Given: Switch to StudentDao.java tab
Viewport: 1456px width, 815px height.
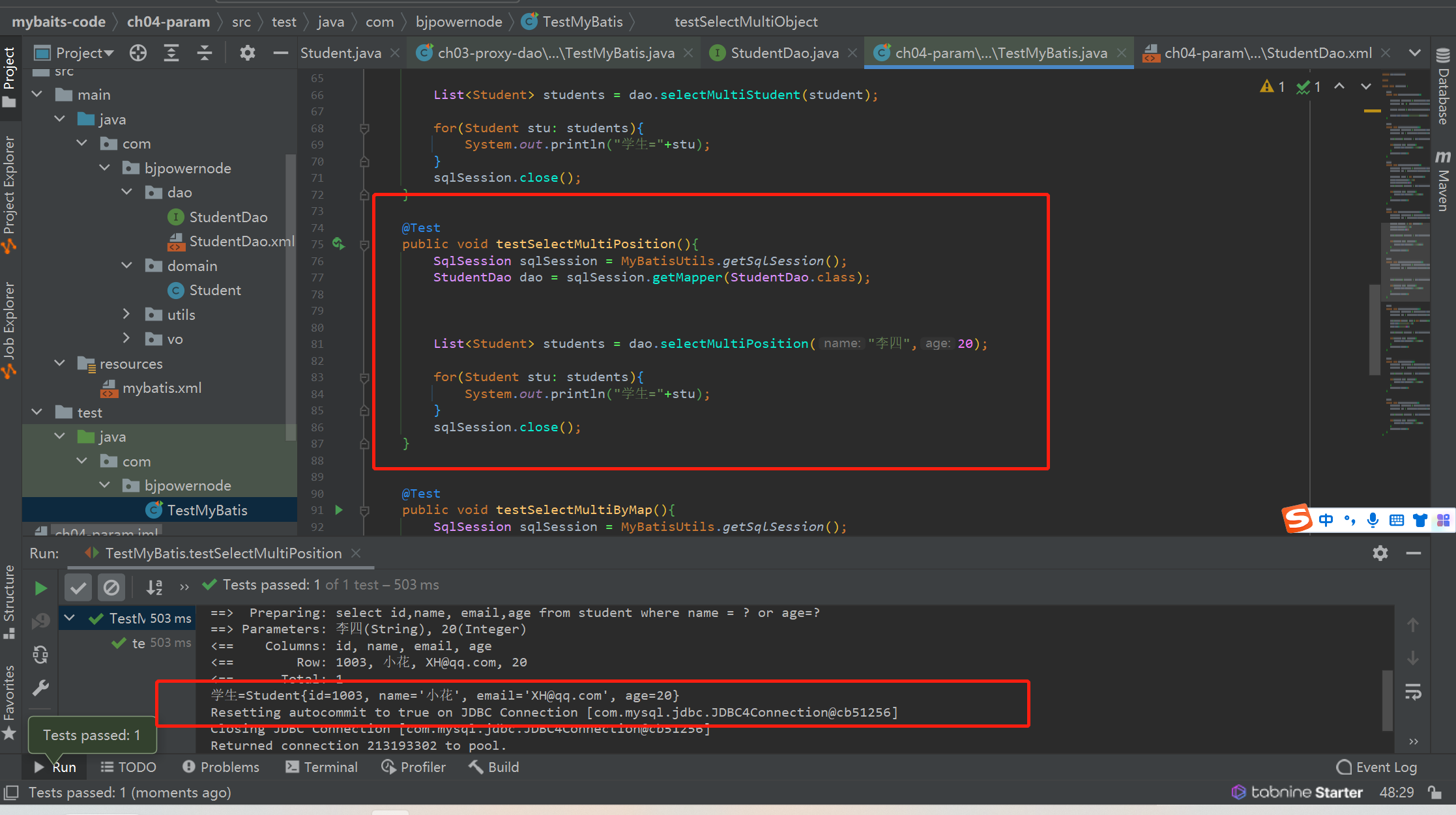Looking at the screenshot, I should coord(784,53).
